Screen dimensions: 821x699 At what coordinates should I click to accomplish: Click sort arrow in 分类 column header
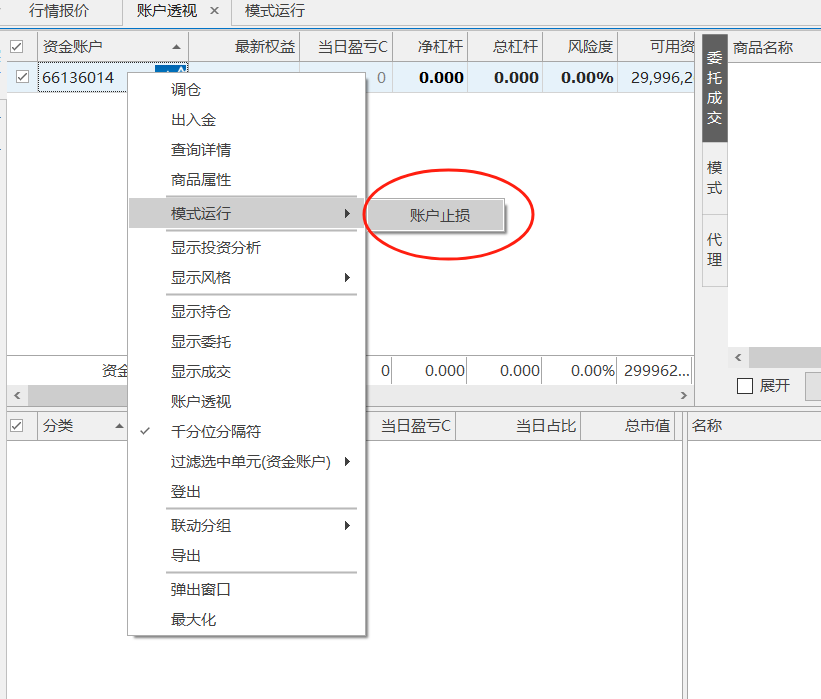point(119,426)
